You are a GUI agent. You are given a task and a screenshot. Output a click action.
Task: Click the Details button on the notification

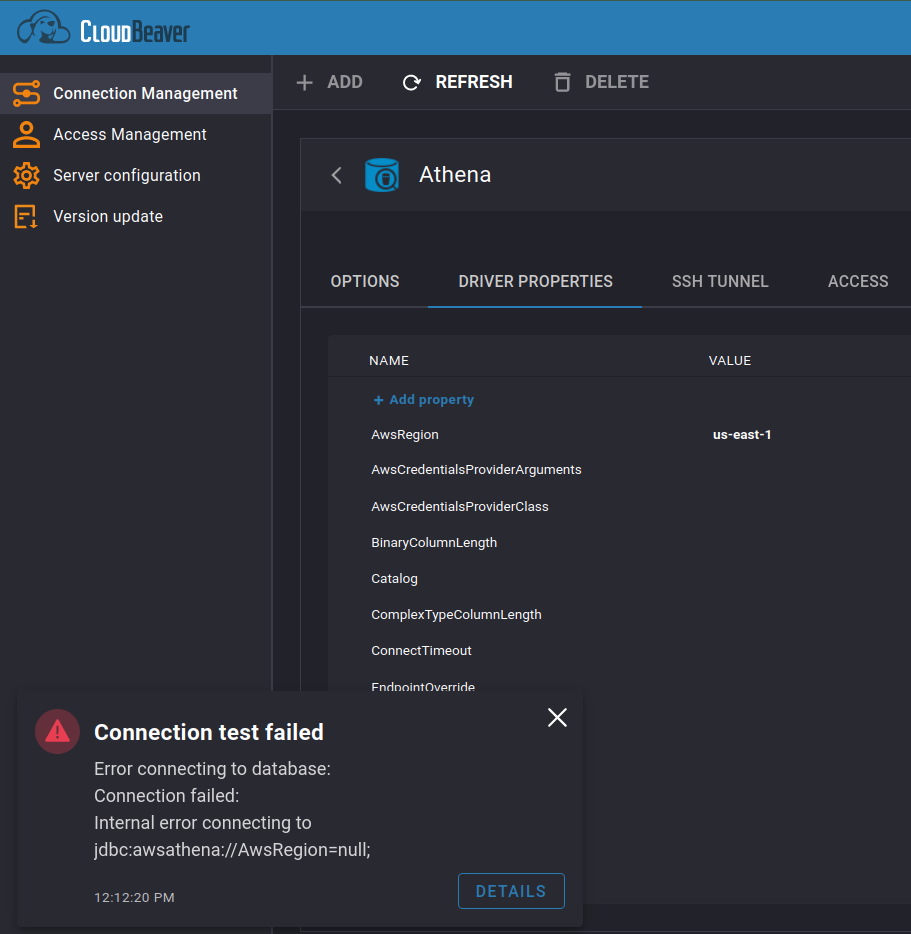pyautogui.click(x=511, y=891)
